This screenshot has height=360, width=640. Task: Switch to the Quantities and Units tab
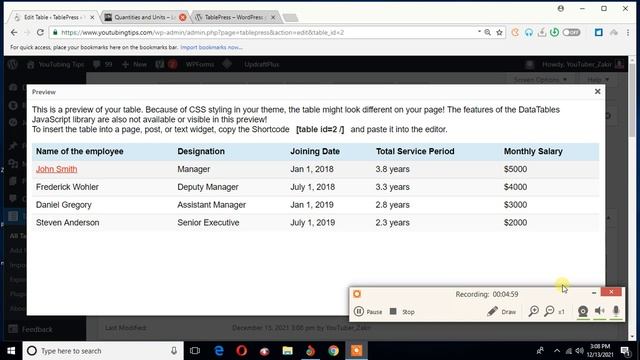pos(143,17)
